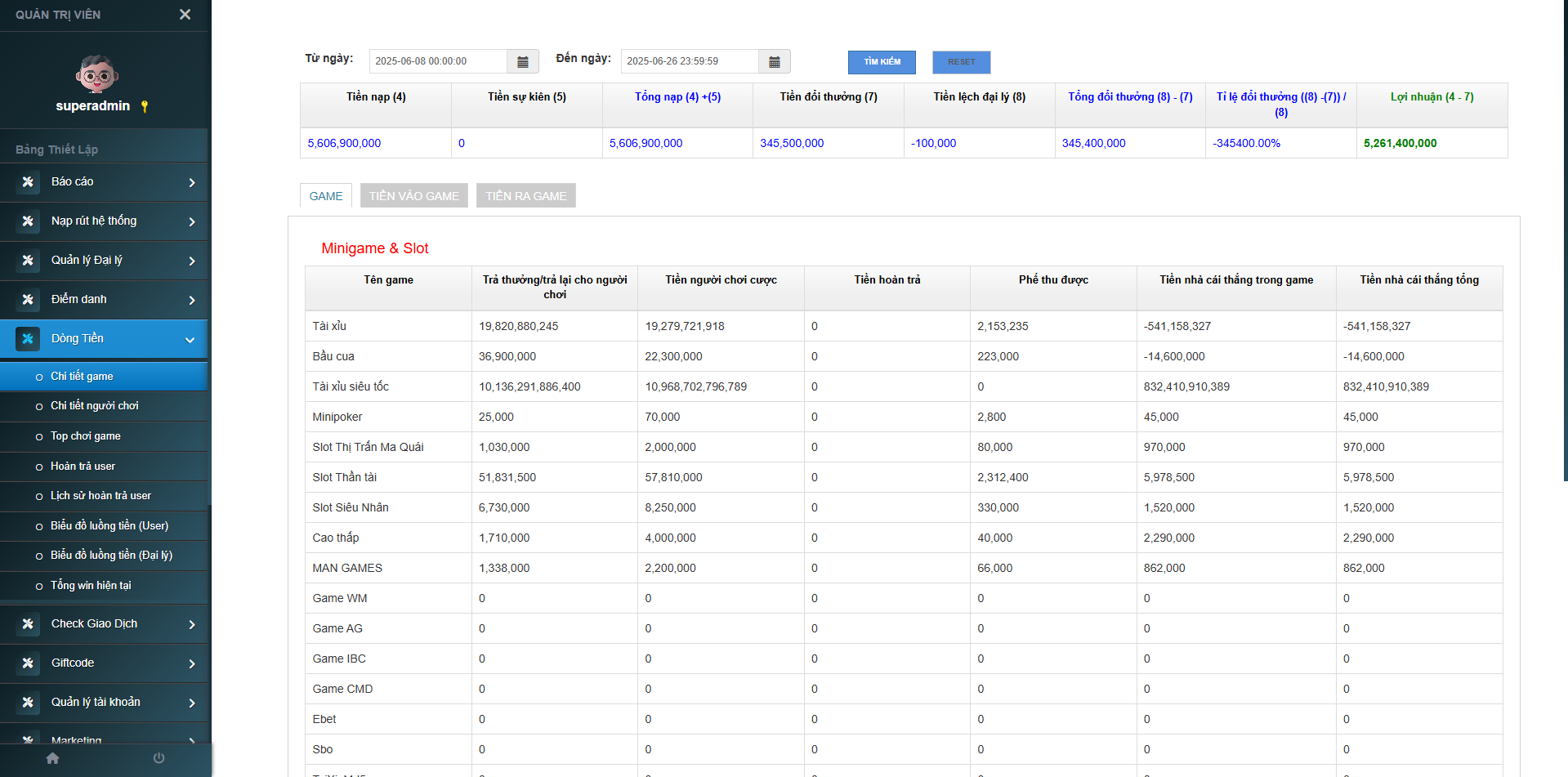The image size is (1568, 777).
Task: Click the yellow key icon beside superadmin
Action: 145,106
